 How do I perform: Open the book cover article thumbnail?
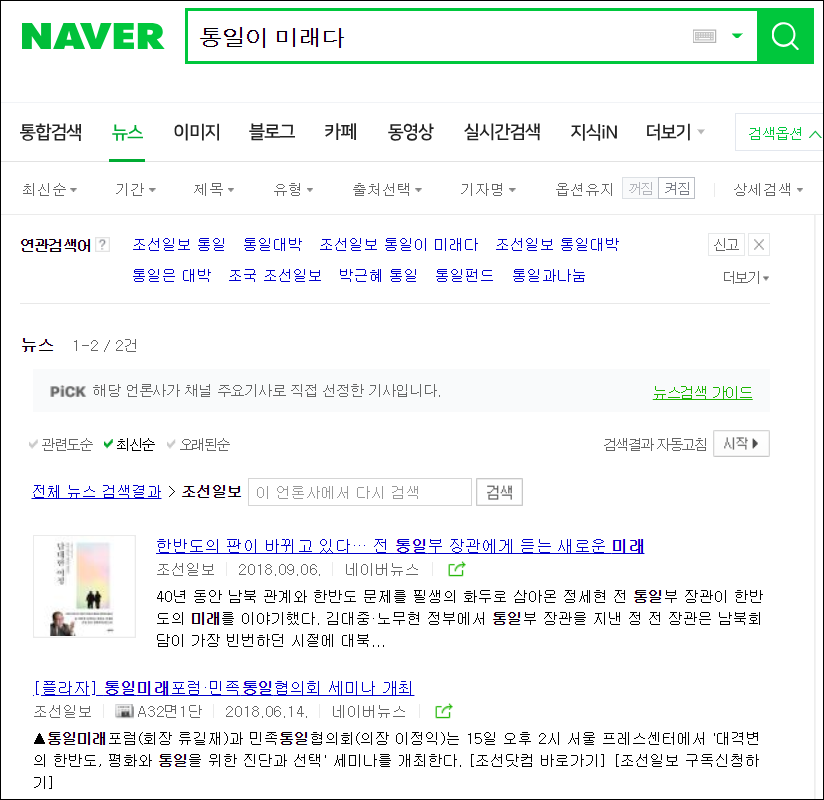point(85,586)
